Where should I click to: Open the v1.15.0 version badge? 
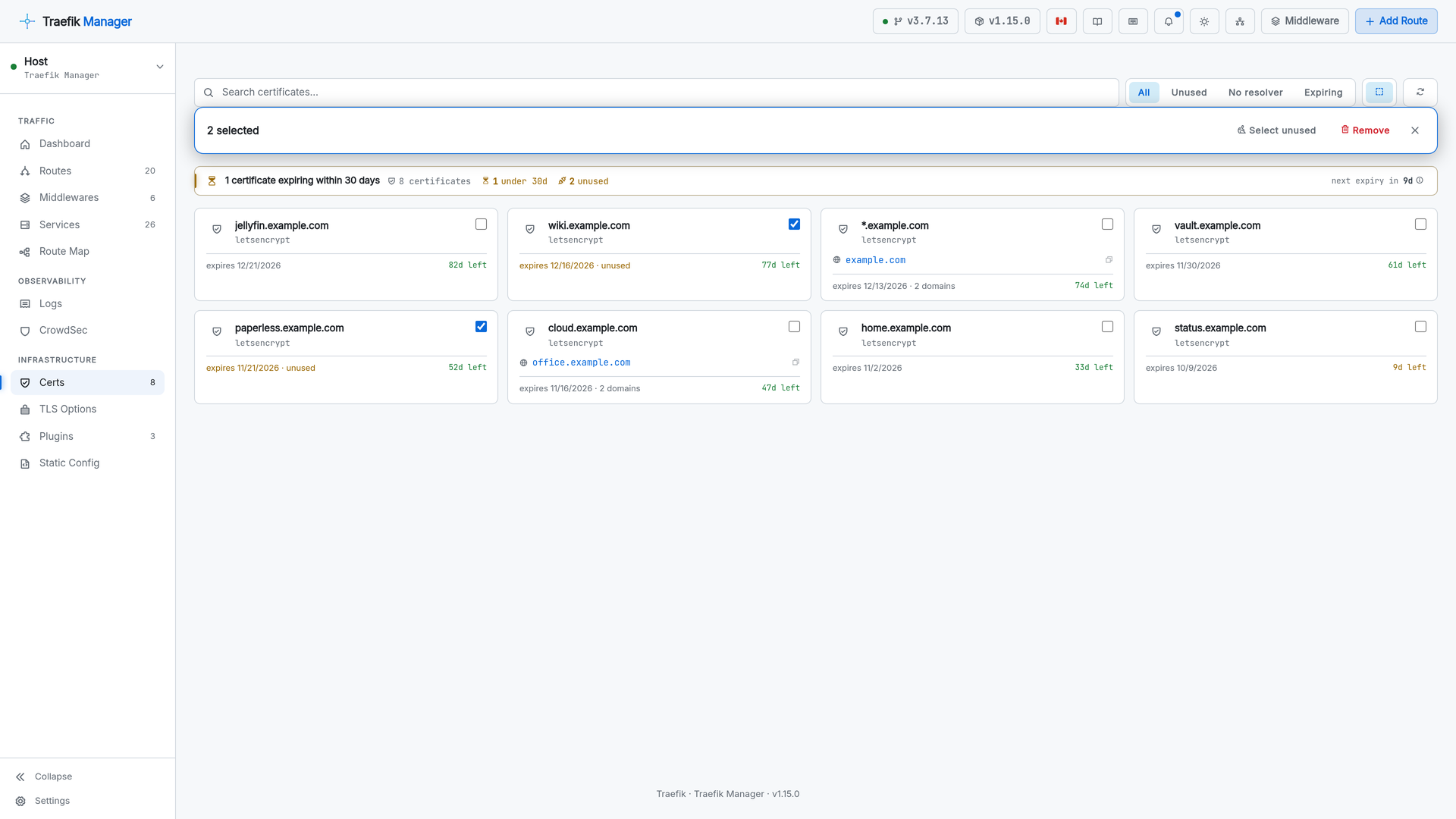(1002, 21)
